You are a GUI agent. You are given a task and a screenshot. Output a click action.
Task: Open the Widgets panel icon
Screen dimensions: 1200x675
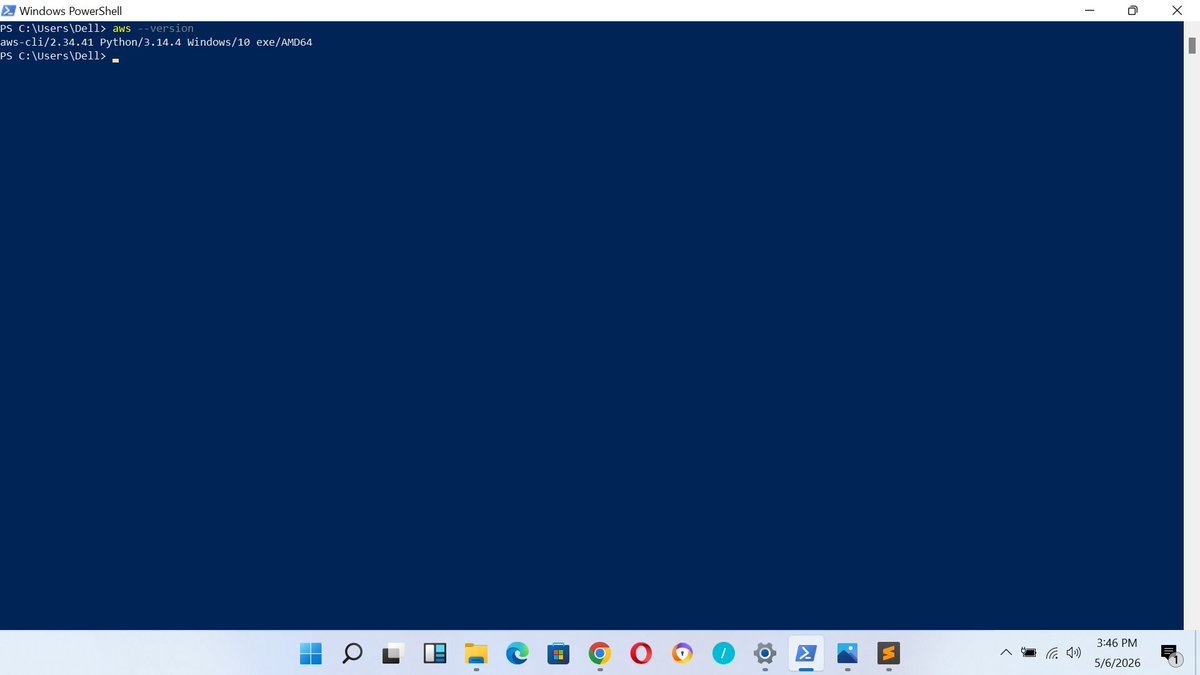[435, 653]
